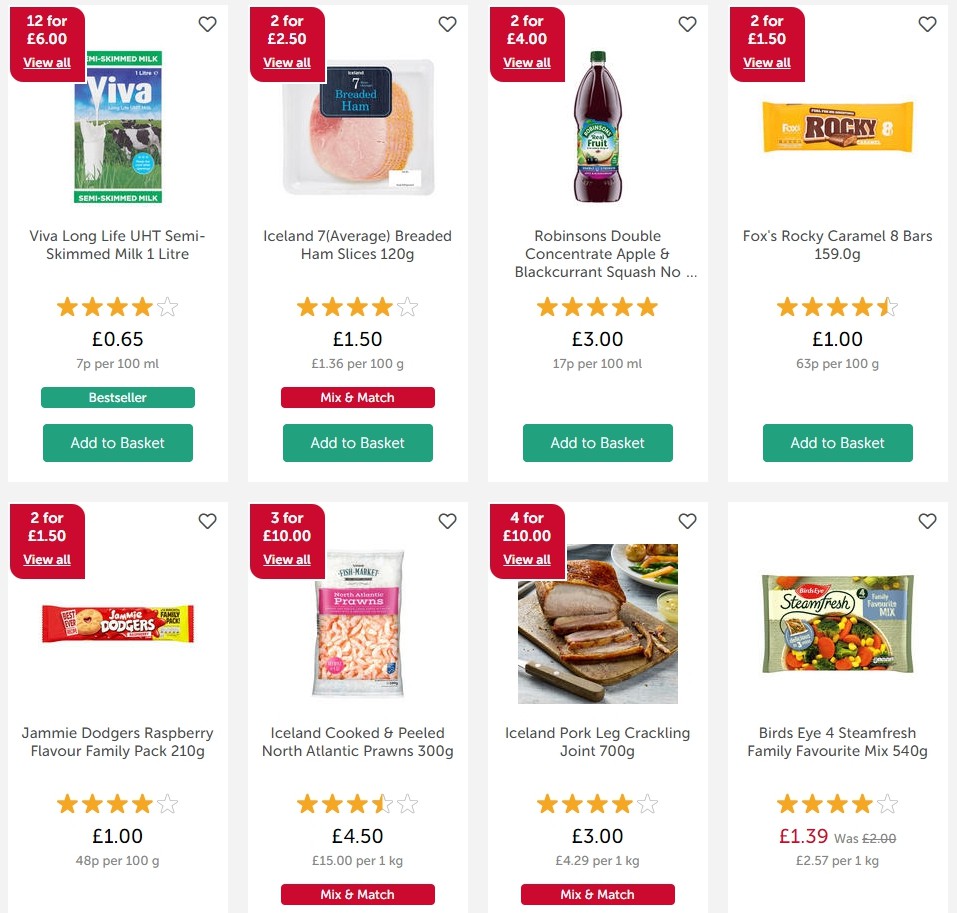Add Robinsons squash to basket
This screenshot has width=957, height=913.
tap(597, 443)
